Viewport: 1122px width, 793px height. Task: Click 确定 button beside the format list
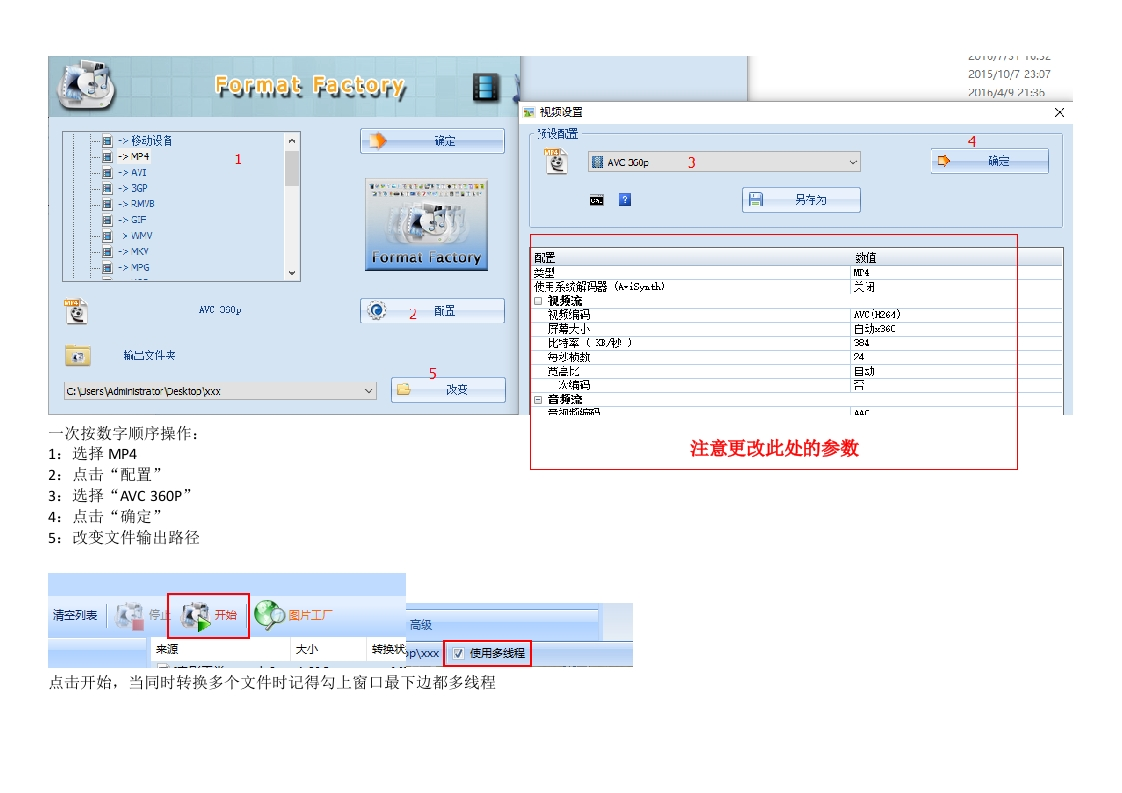432,141
